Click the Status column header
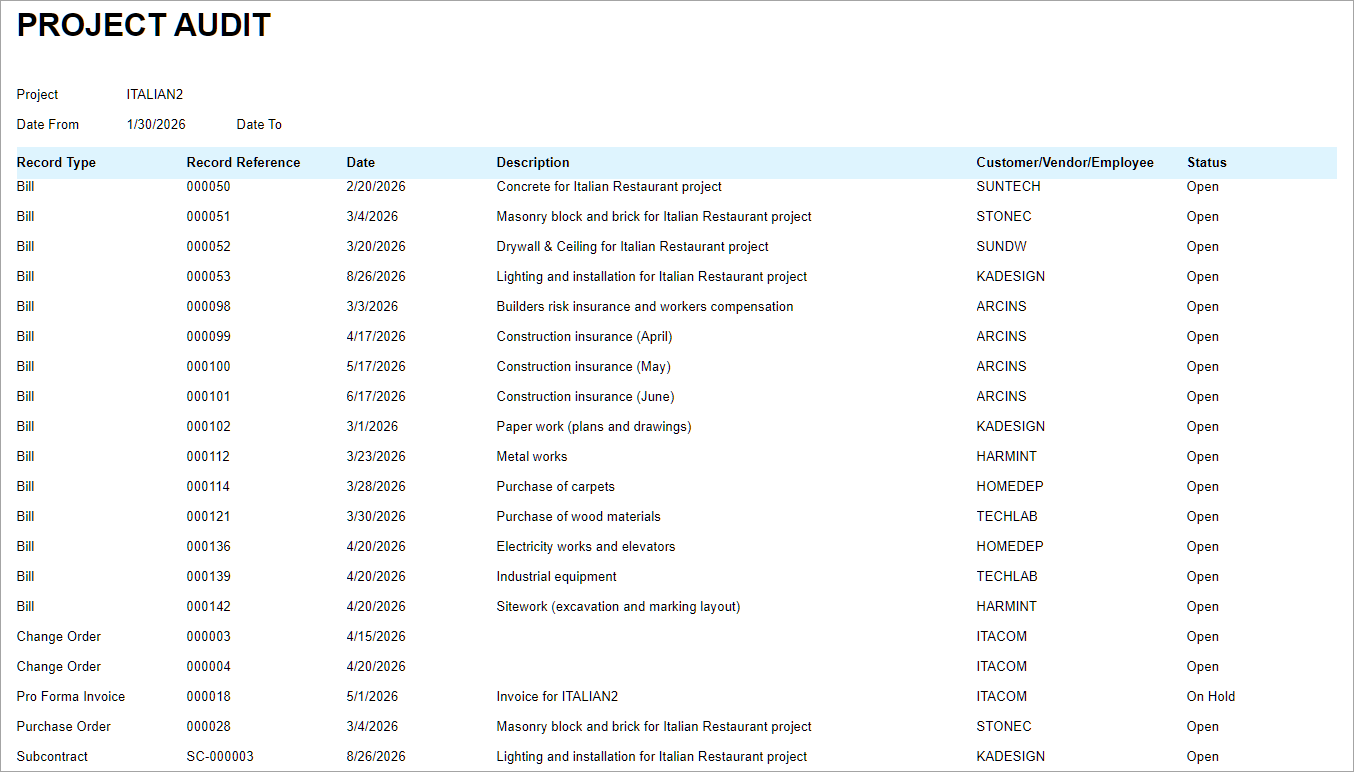 point(1207,162)
